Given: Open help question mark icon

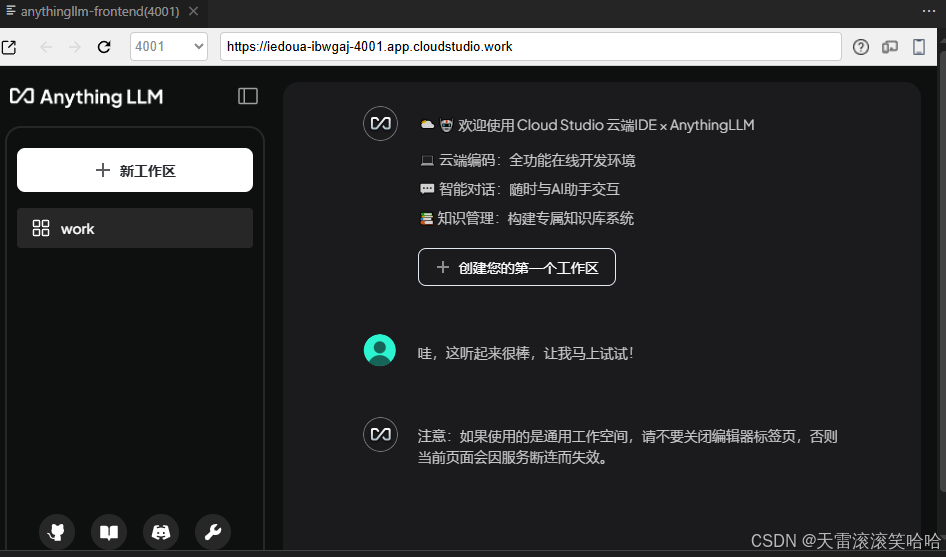Looking at the screenshot, I should pos(861,47).
